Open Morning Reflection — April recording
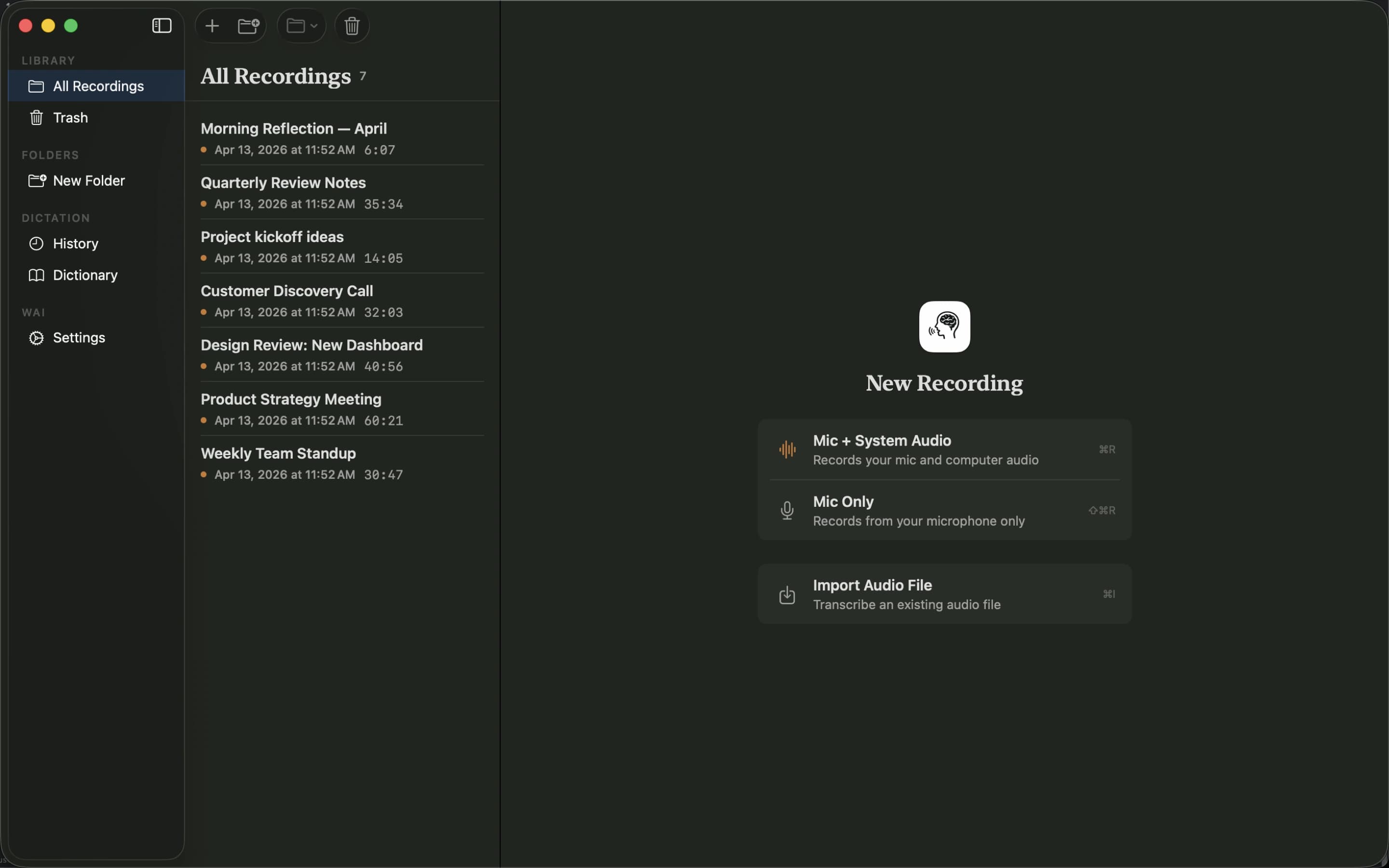The height and width of the screenshot is (868, 1389). click(x=342, y=138)
